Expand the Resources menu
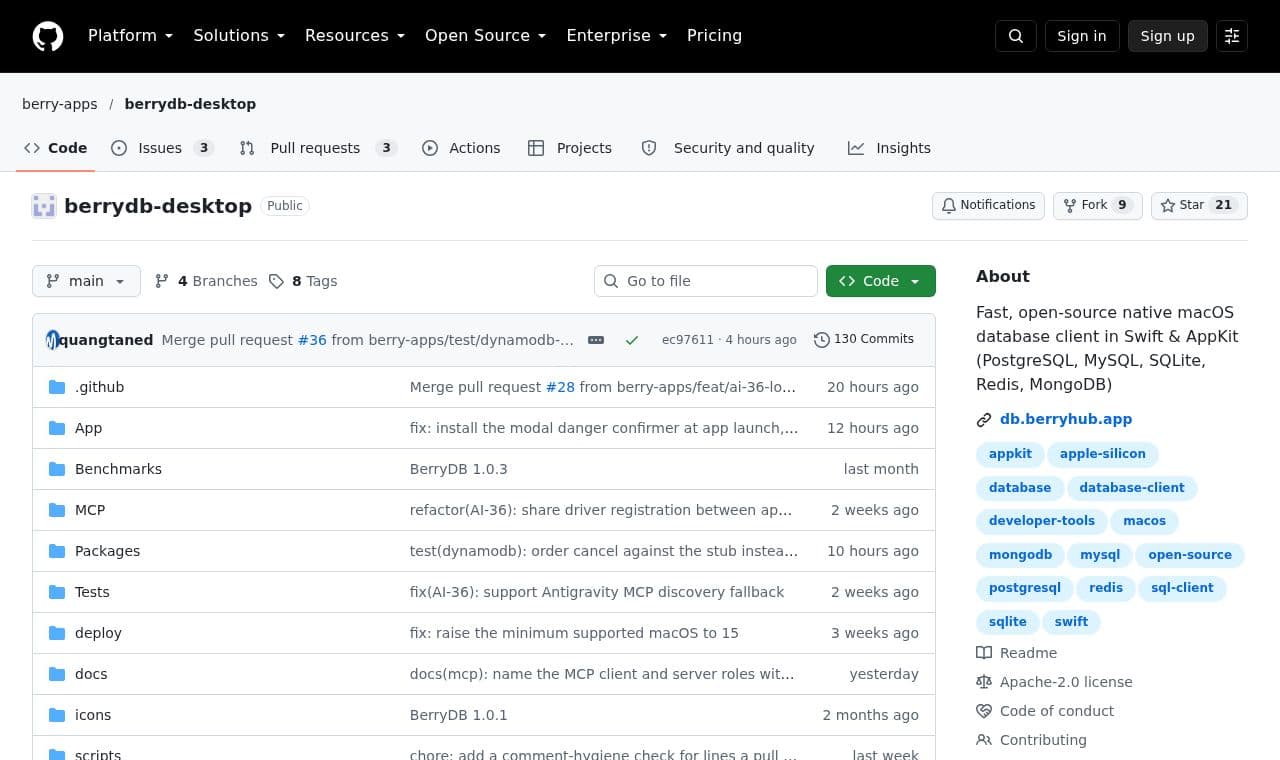The width and height of the screenshot is (1280, 760). (355, 36)
